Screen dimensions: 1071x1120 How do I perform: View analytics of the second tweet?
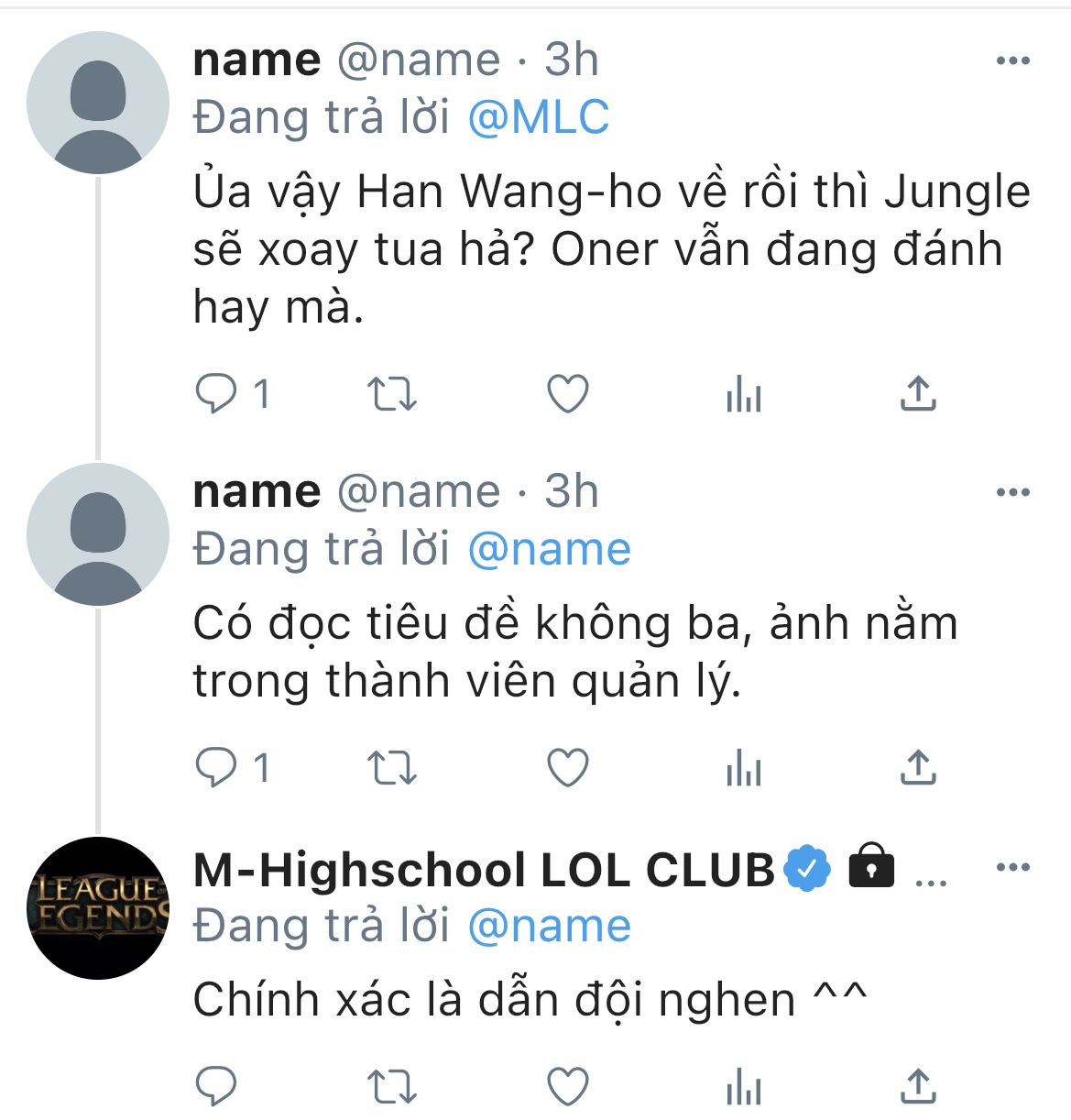[743, 768]
